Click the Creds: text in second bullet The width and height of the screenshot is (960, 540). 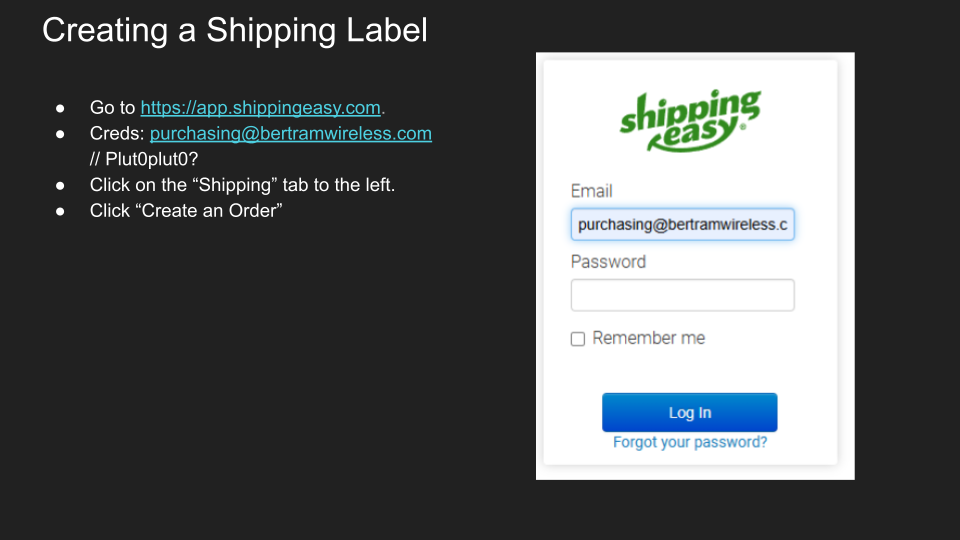117,133
